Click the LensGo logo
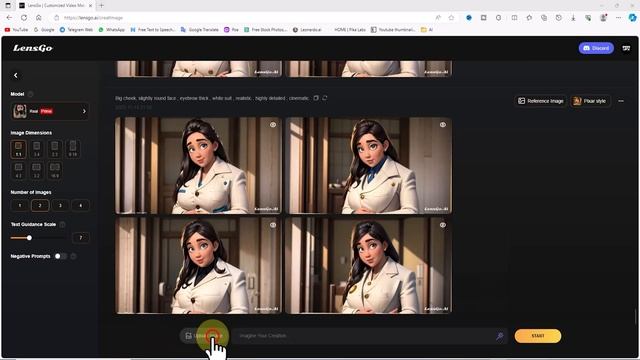 coord(33,48)
